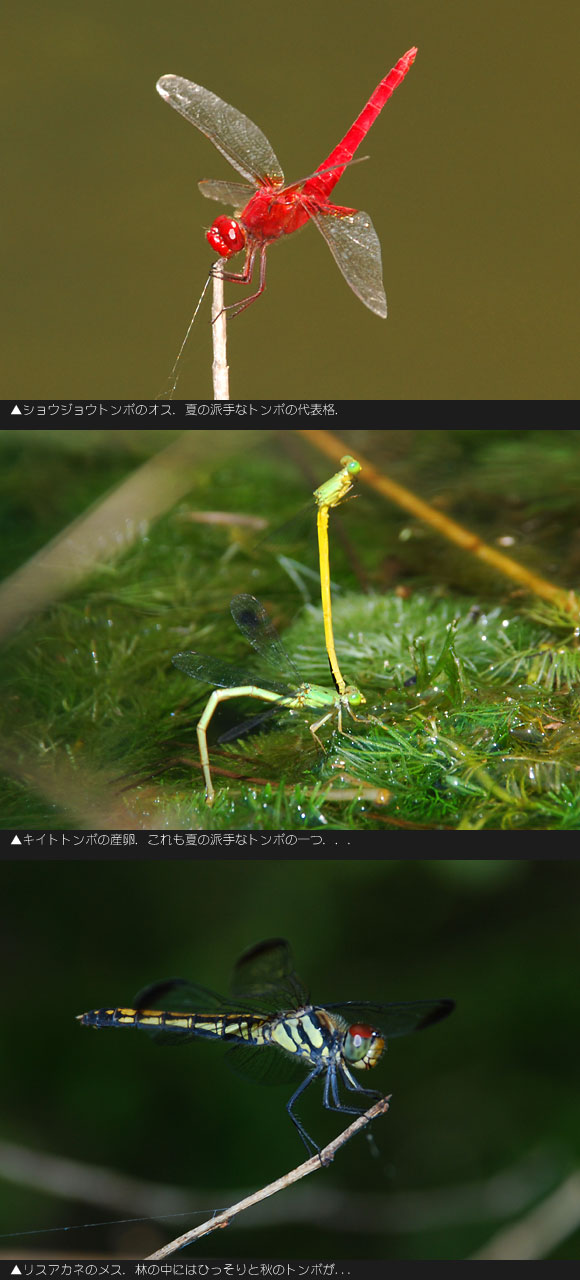Click the triangle marker before キイトトンボ caption
Viewport: 580px width, 1280px height.
tap(15, 840)
